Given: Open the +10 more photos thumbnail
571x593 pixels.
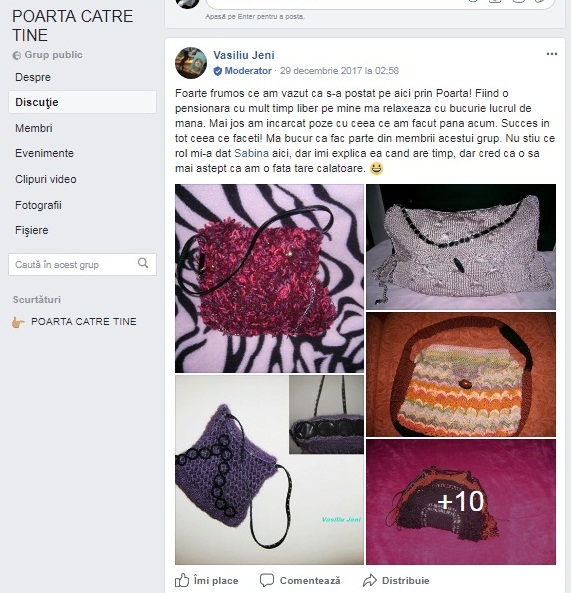Looking at the screenshot, I should 461,502.
